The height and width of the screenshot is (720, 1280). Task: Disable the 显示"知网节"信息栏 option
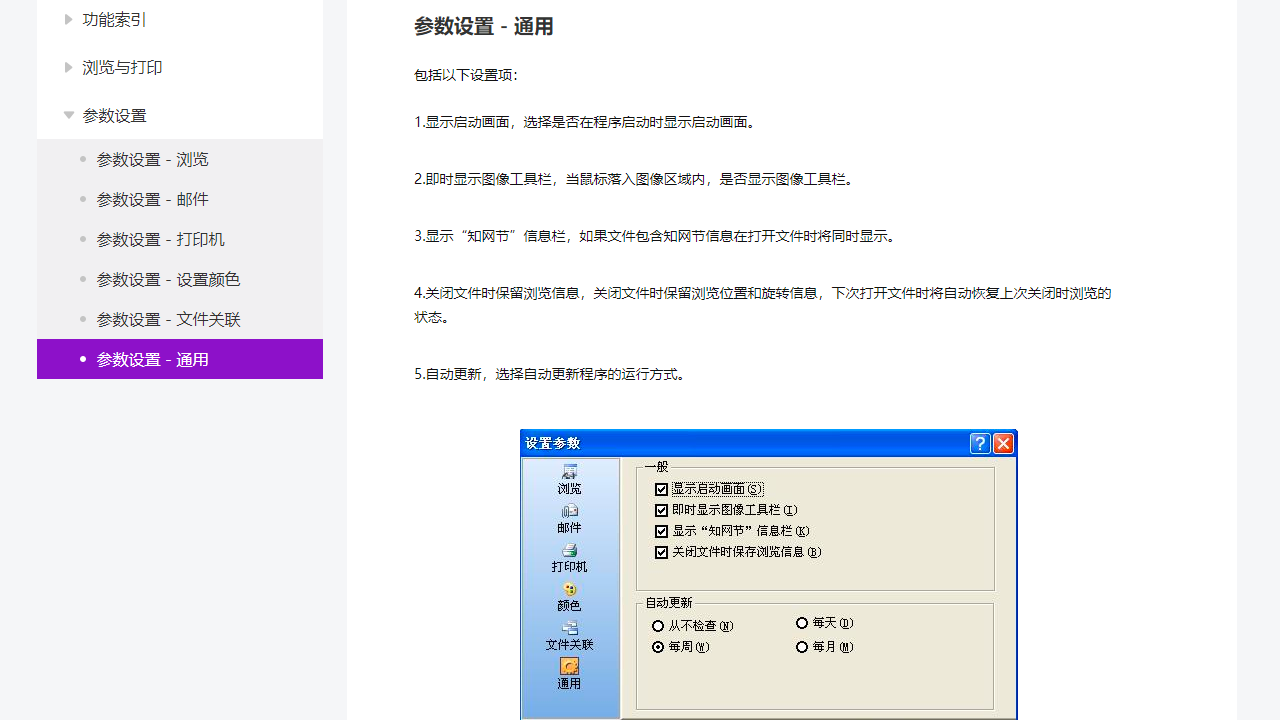[661, 531]
